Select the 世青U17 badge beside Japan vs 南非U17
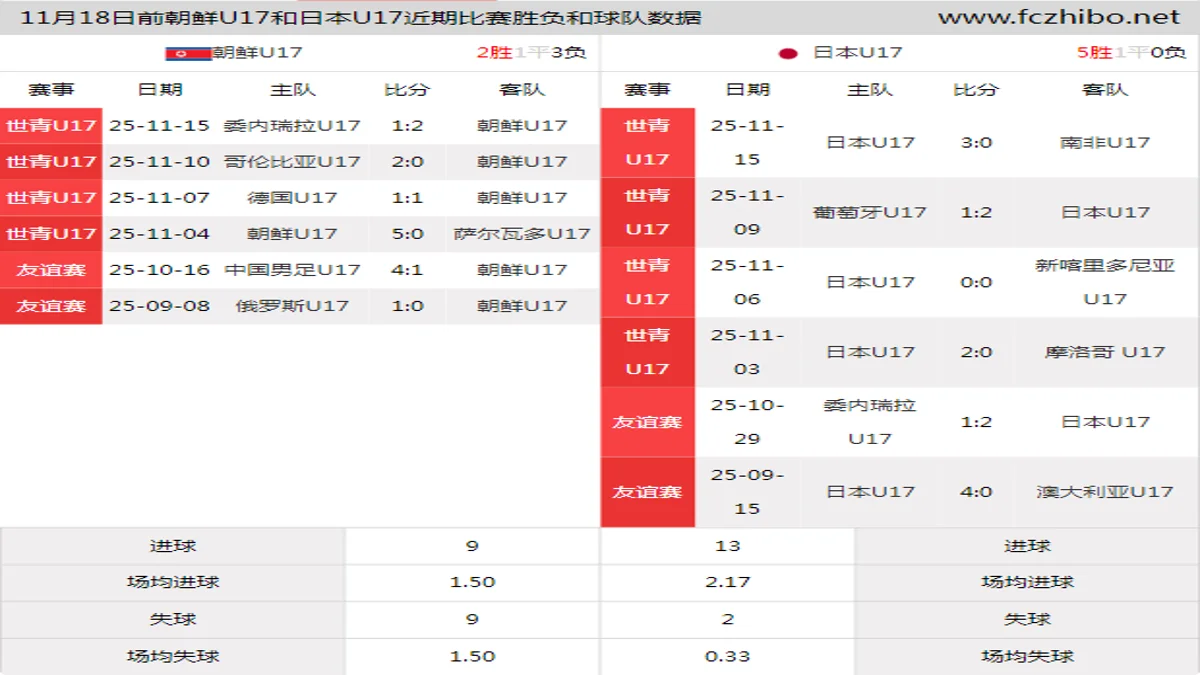 [646, 143]
